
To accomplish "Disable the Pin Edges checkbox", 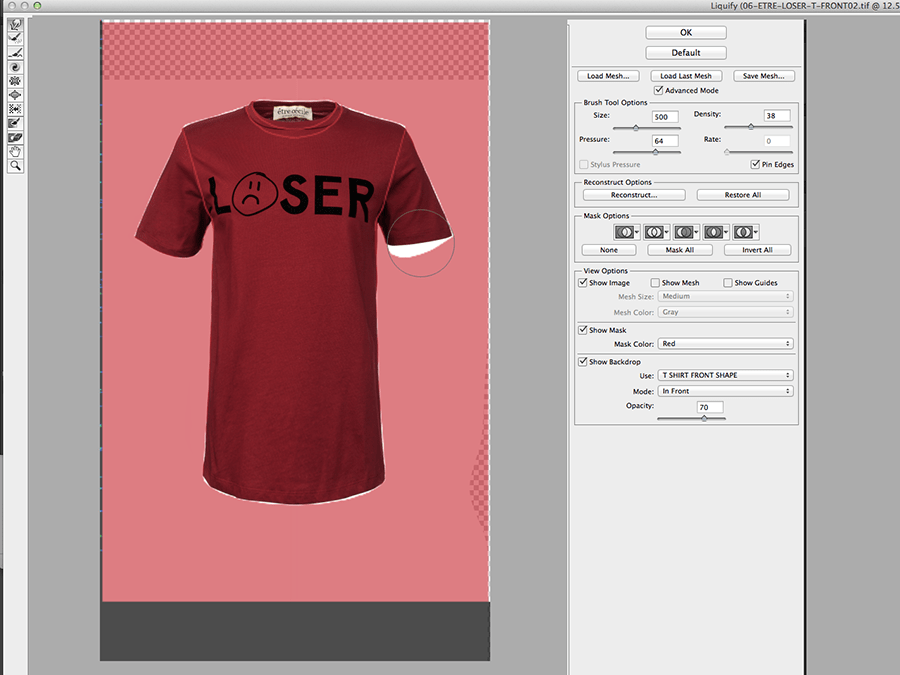I will (x=755, y=164).
